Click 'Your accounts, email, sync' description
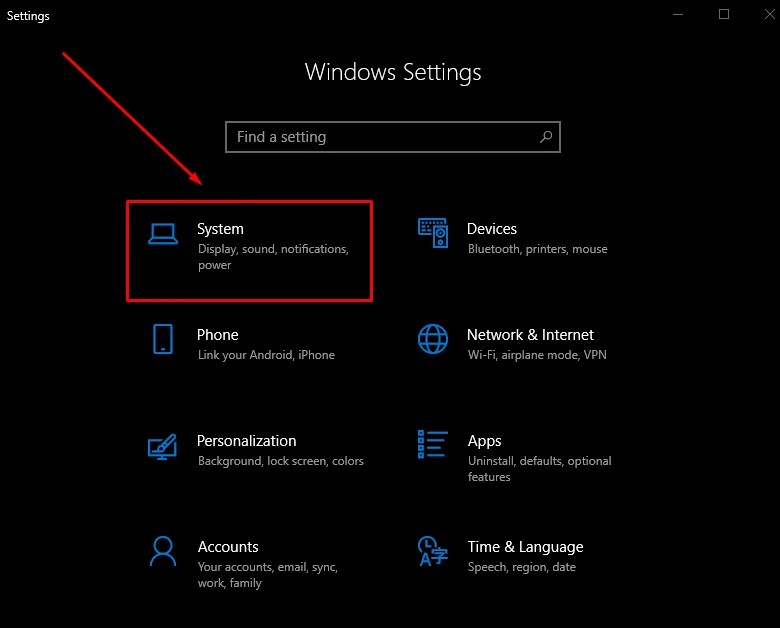Image resolution: width=780 pixels, height=628 pixels. 268,575
